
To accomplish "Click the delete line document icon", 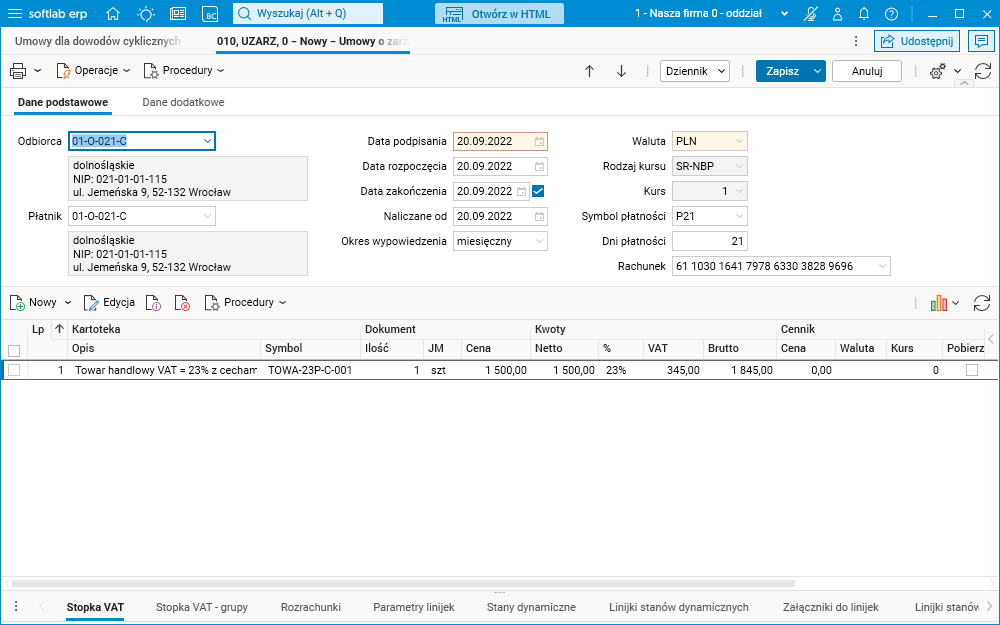I will pos(182,302).
